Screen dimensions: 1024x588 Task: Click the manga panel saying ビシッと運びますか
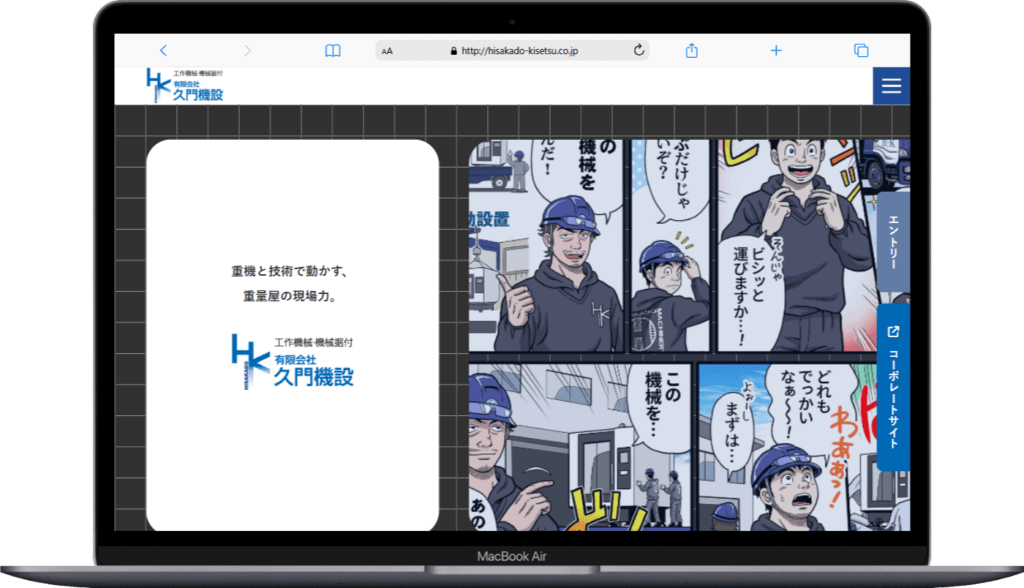coord(797,246)
